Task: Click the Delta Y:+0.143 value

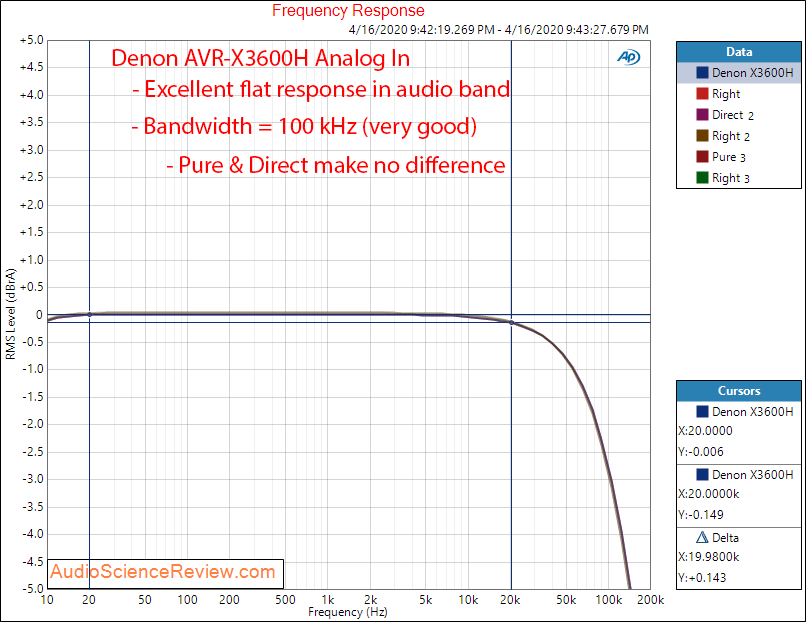Action: point(702,578)
